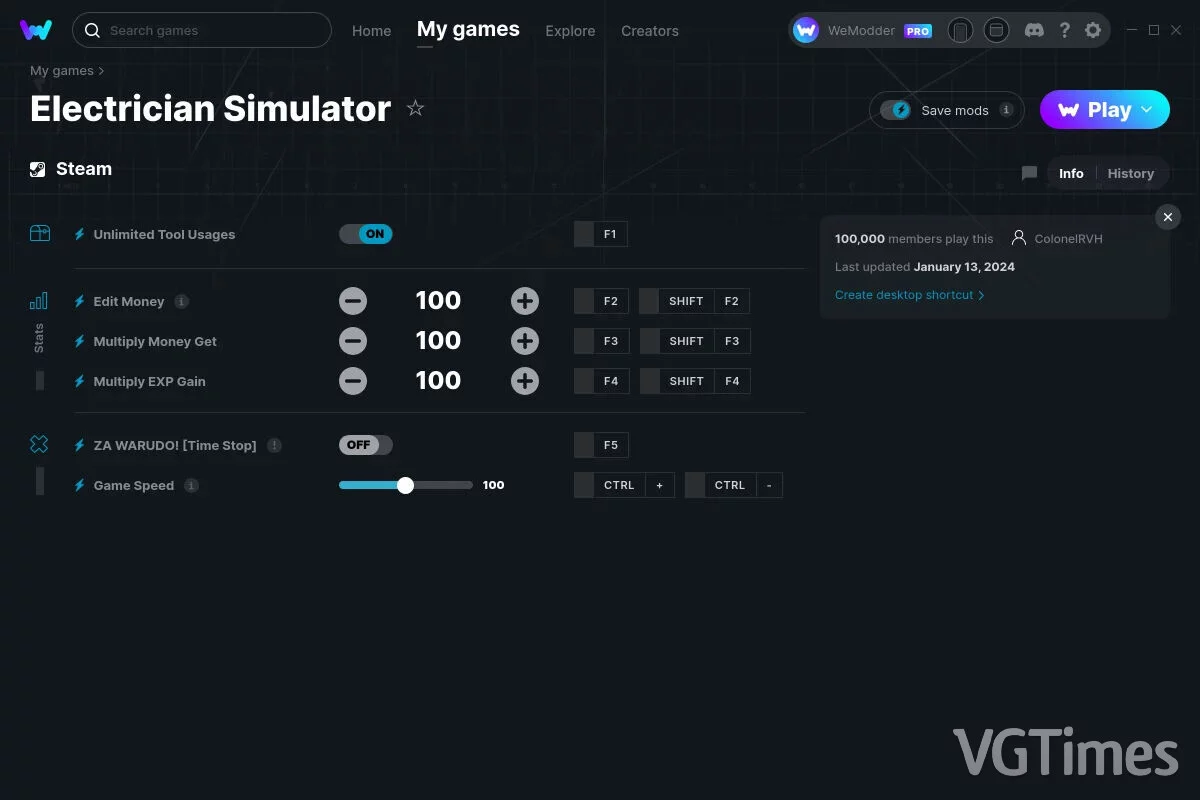
Task: Click SHIFT F4 hotkey for Multiply EXP Gain
Action: click(x=694, y=381)
